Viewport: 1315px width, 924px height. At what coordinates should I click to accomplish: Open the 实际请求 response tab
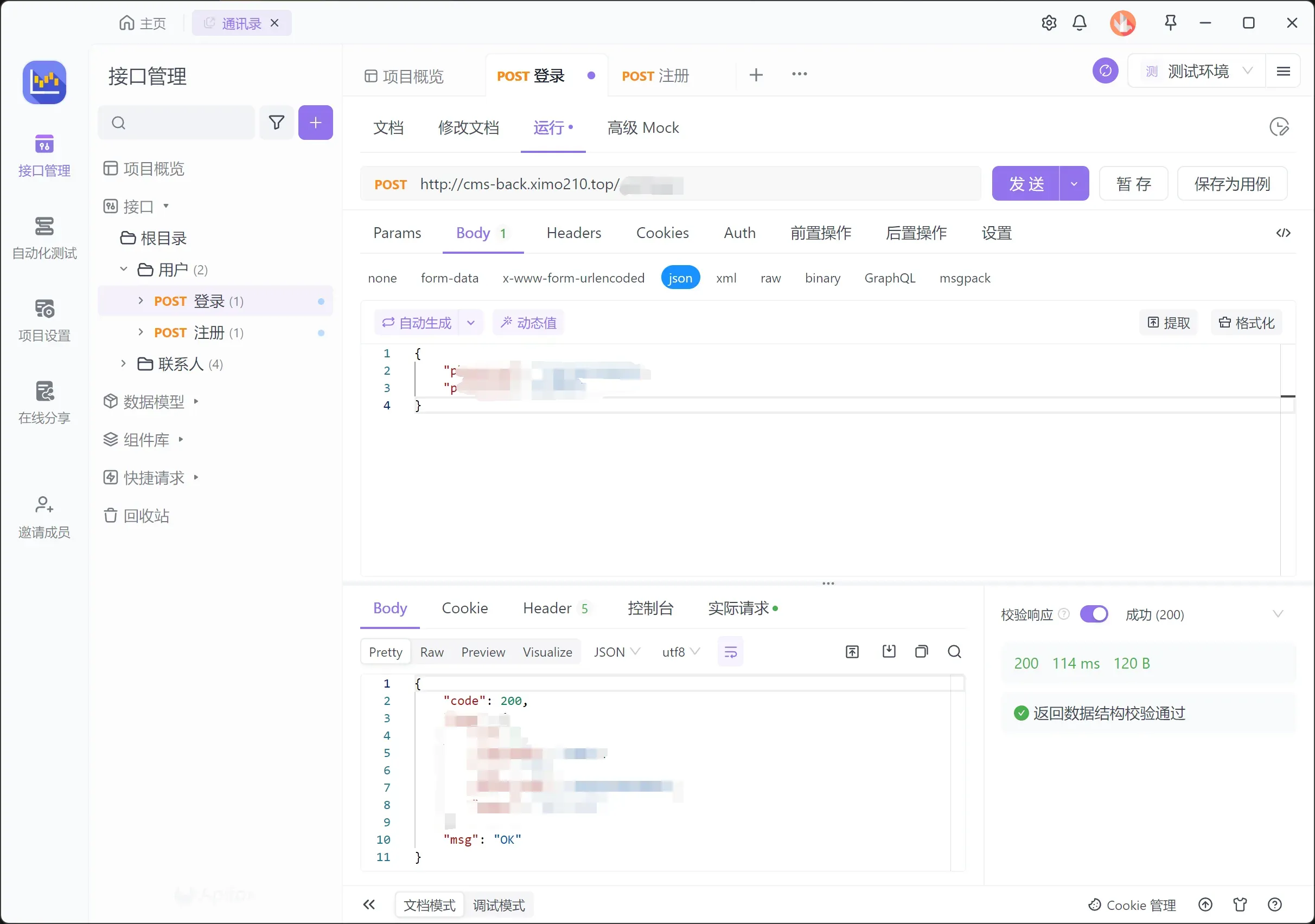(743, 608)
